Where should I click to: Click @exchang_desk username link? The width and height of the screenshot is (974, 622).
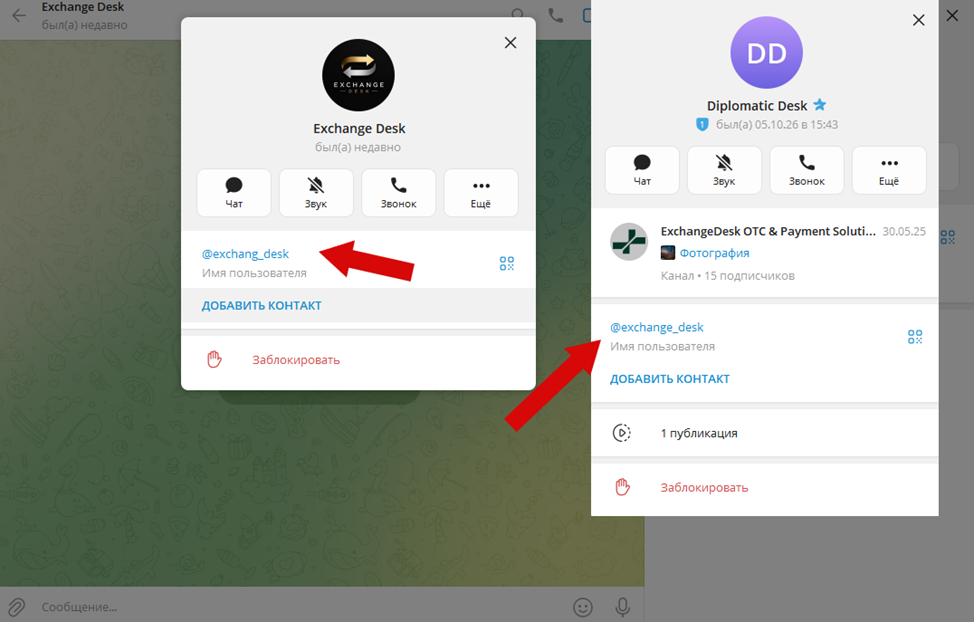tap(245, 254)
